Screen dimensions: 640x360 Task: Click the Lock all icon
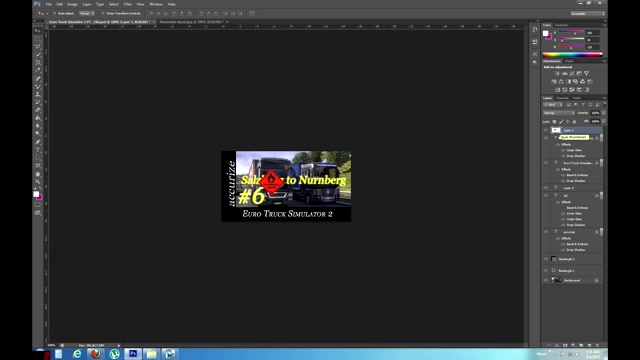point(574,122)
